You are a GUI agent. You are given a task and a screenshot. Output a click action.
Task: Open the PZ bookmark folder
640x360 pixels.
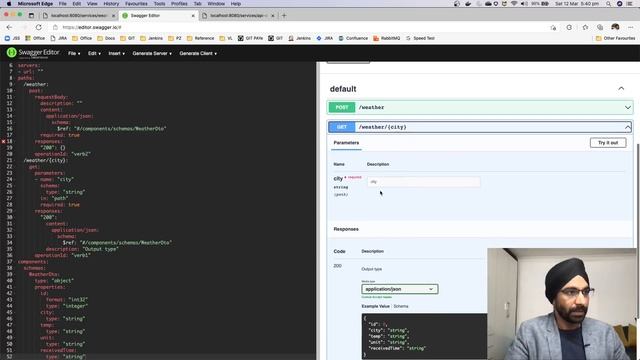(x=175, y=38)
